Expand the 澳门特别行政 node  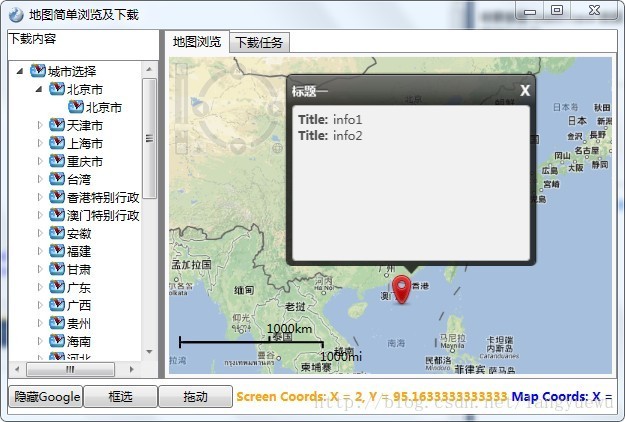(x=40, y=215)
